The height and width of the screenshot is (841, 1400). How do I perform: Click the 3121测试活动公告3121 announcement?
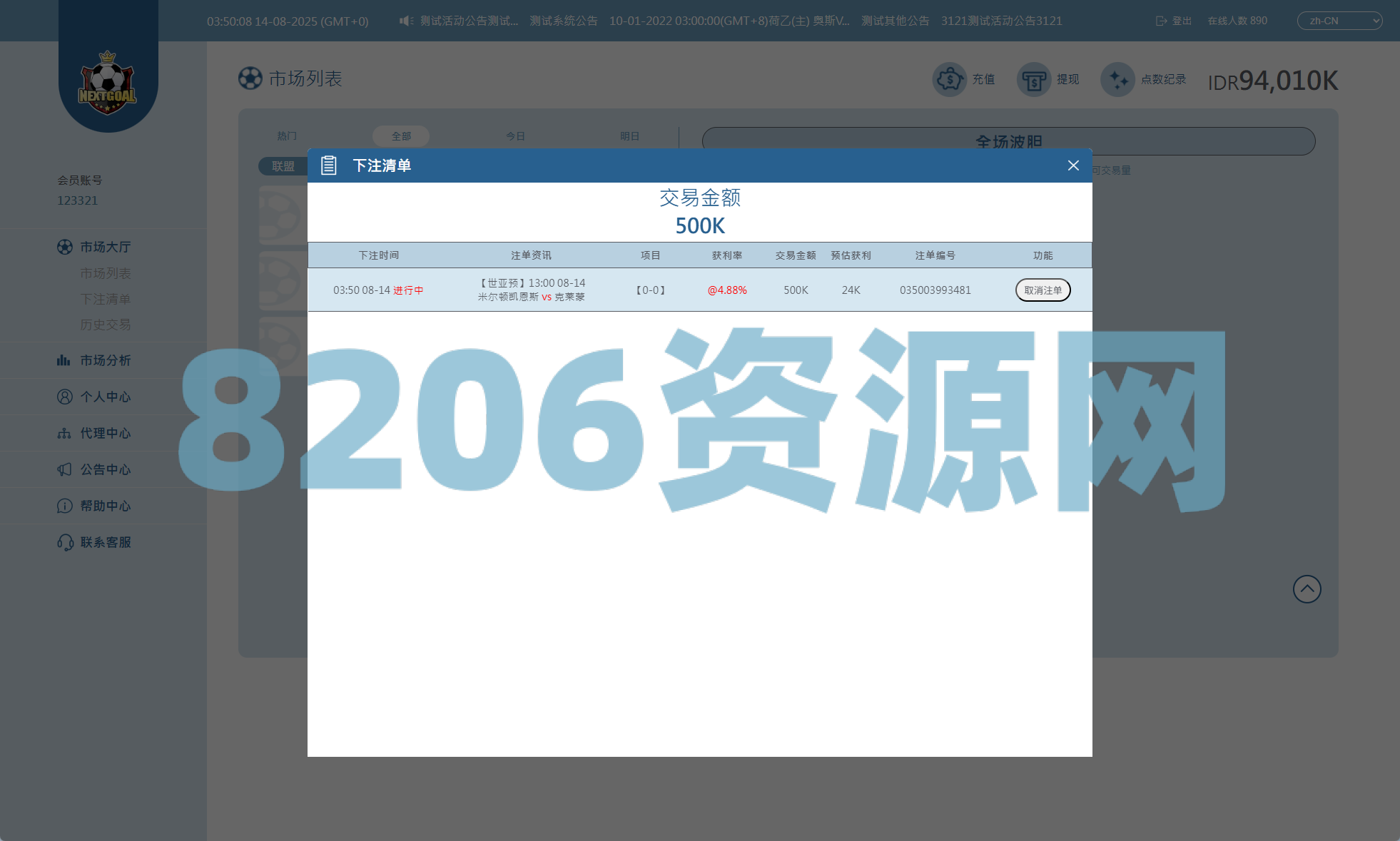click(x=1001, y=21)
